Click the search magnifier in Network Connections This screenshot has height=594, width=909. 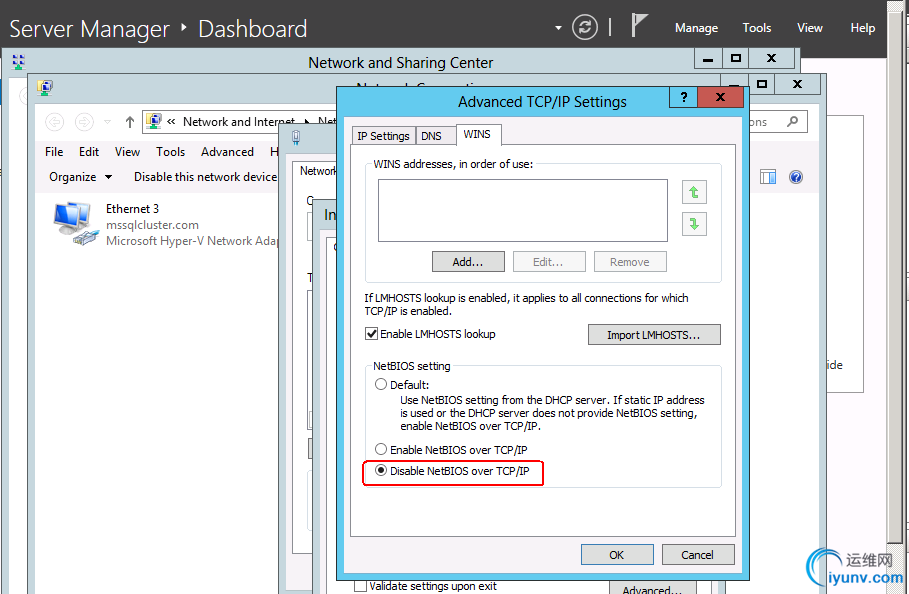tap(792, 122)
